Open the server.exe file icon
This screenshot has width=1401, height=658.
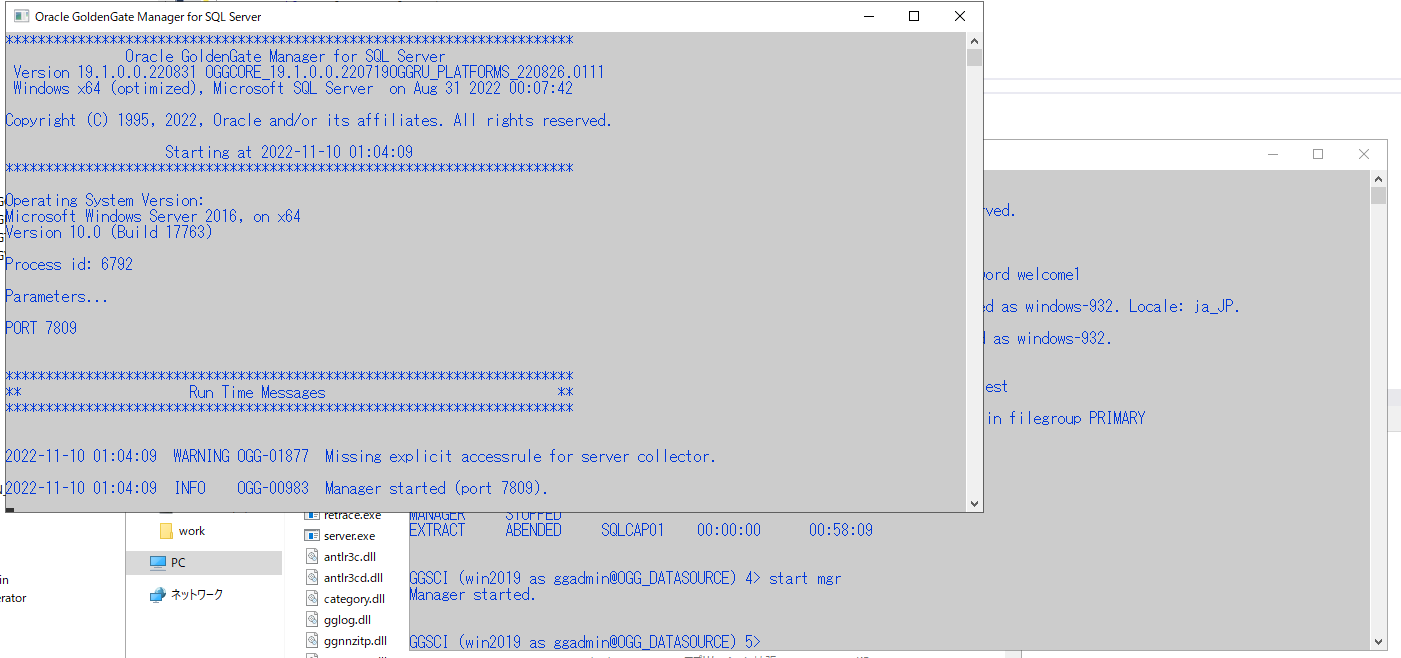pos(312,536)
